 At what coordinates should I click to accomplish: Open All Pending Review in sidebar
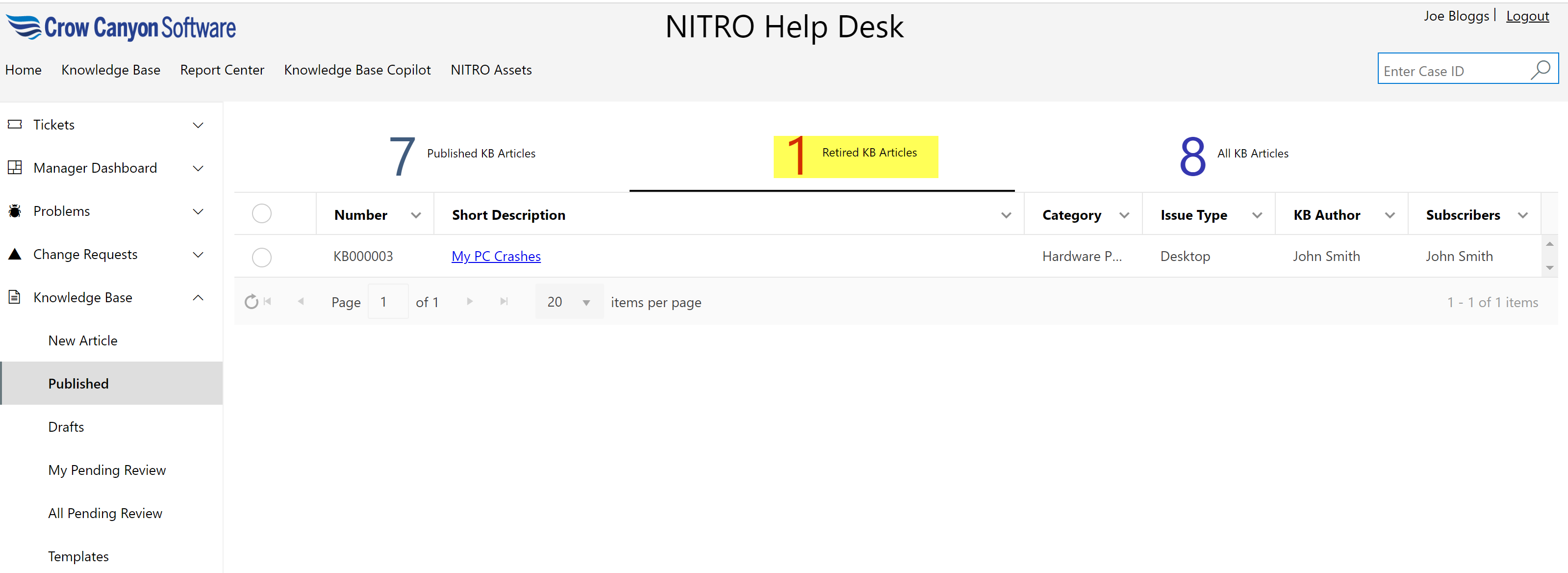[105, 513]
